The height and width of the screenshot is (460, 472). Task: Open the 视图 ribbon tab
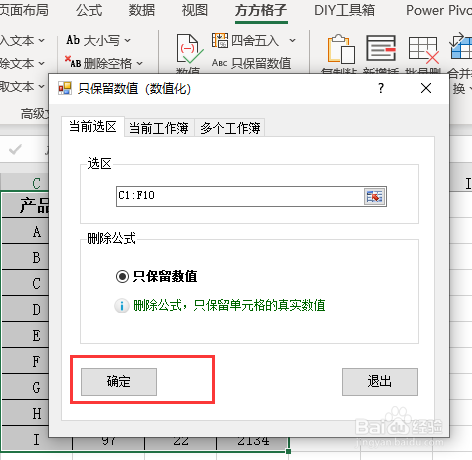point(195,11)
